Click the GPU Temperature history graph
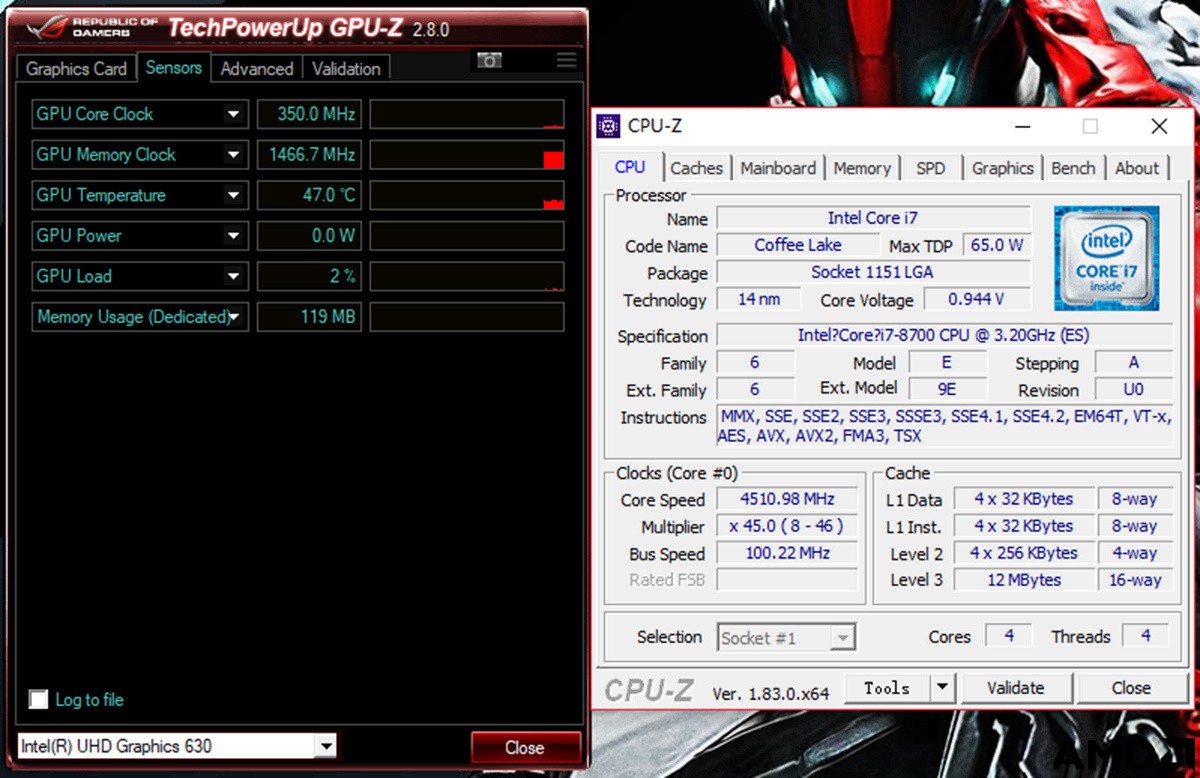 467,195
